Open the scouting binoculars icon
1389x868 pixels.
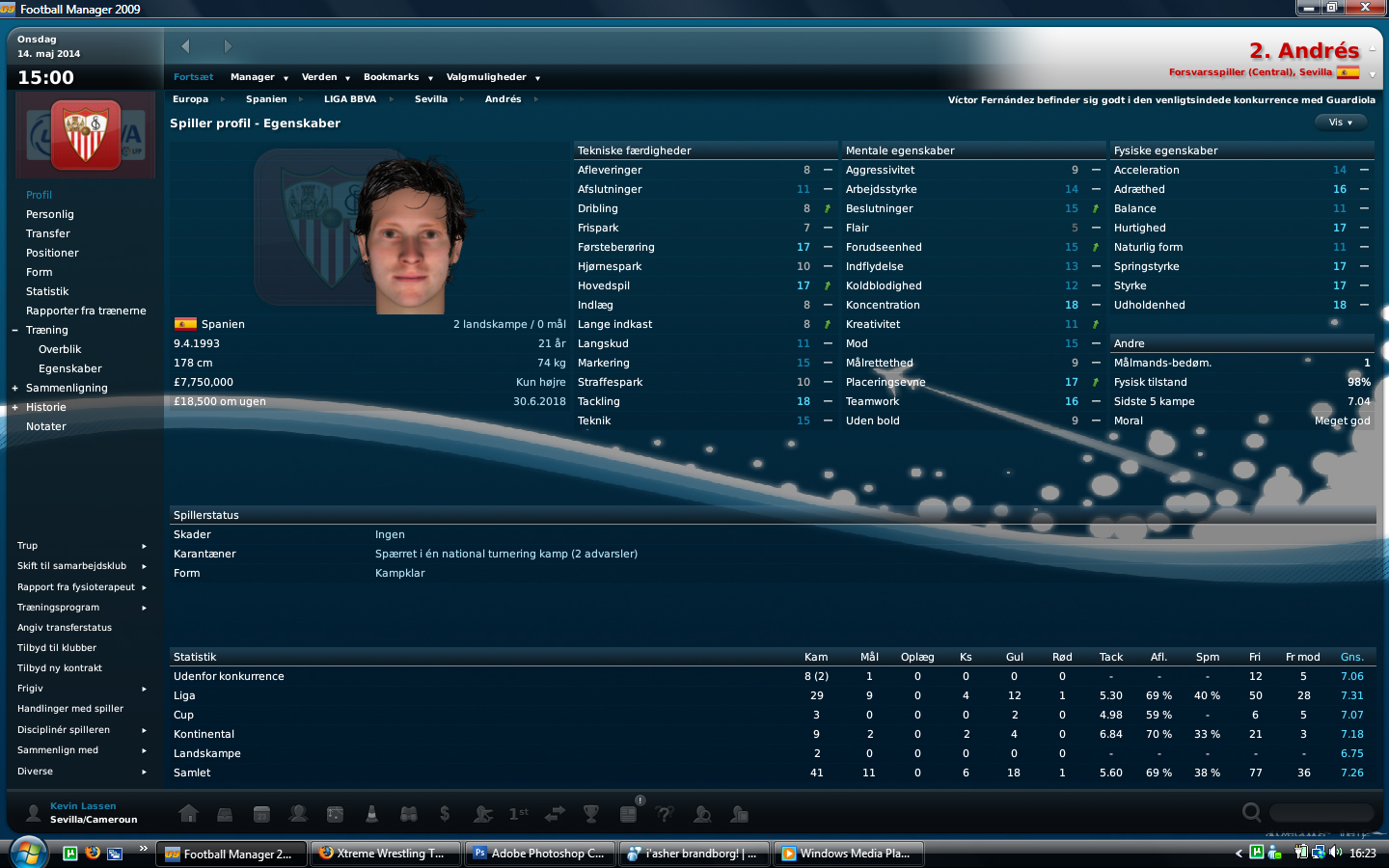point(409,814)
